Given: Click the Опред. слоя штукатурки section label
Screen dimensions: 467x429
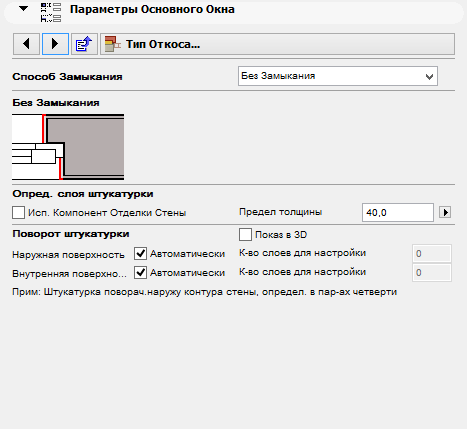Looking at the screenshot, I should coord(83,194).
